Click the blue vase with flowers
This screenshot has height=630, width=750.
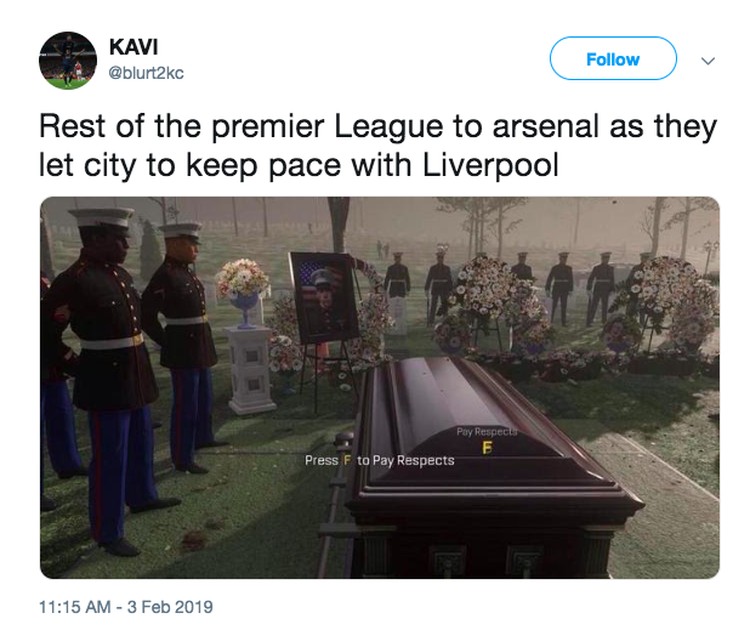coord(243,293)
